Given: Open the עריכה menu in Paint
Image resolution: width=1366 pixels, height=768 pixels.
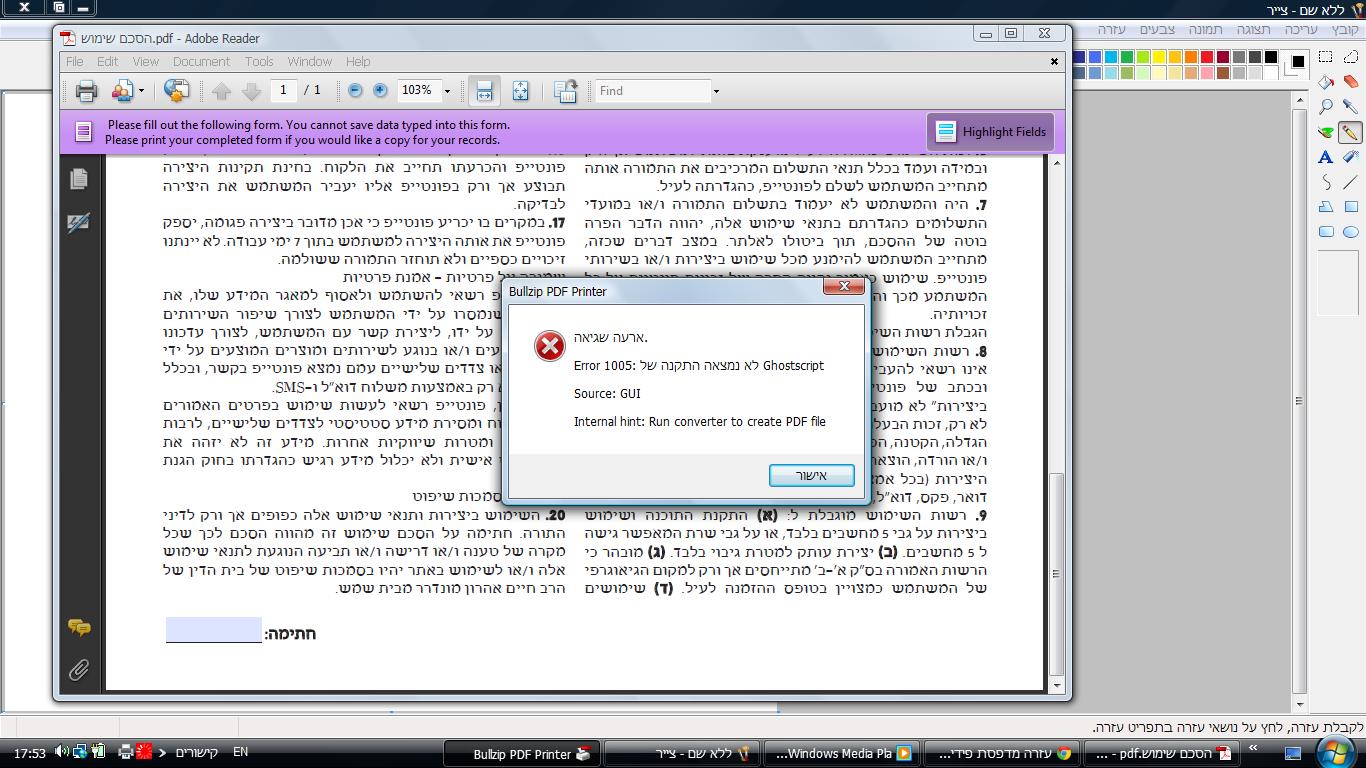Looking at the screenshot, I should click(x=1303, y=30).
